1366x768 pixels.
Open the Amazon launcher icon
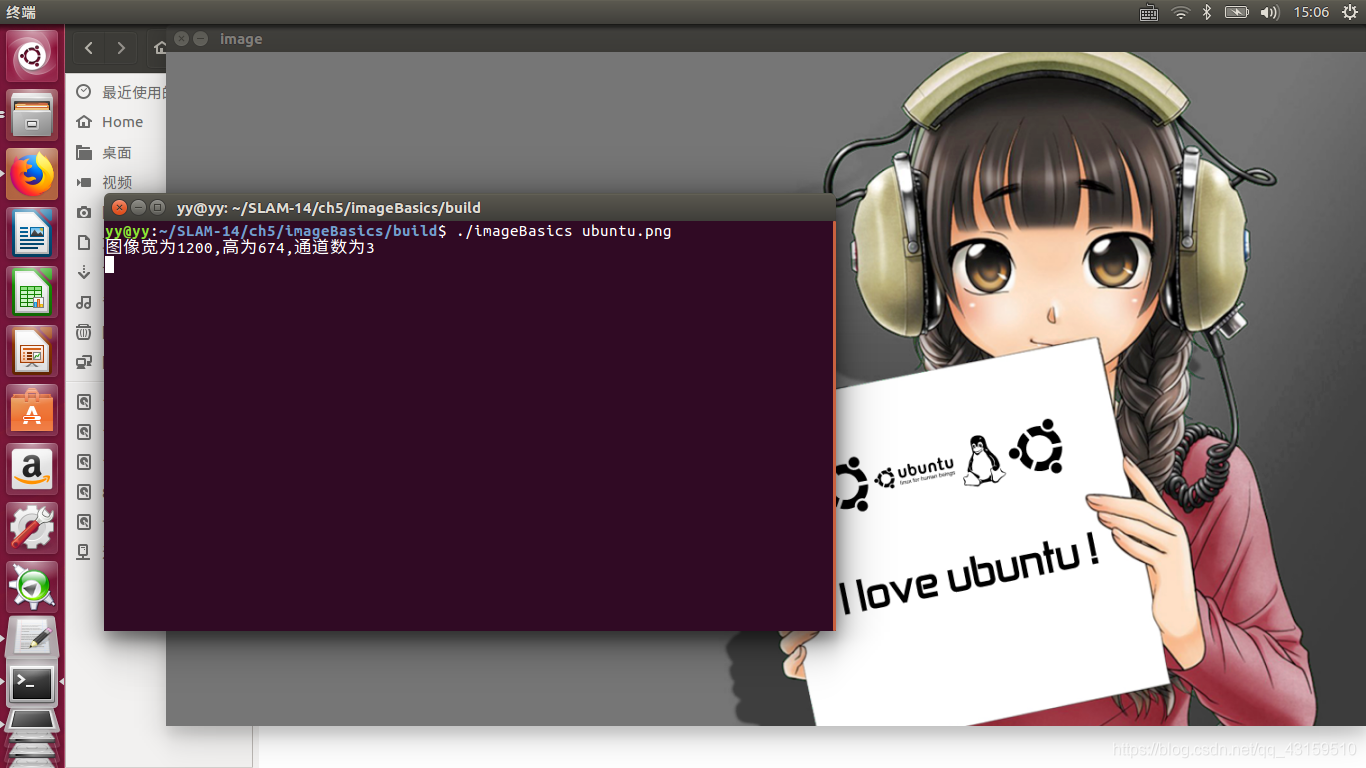(x=33, y=469)
